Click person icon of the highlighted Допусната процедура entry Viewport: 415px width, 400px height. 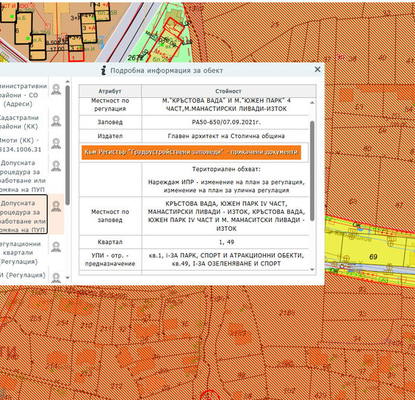pyautogui.click(x=56, y=206)
